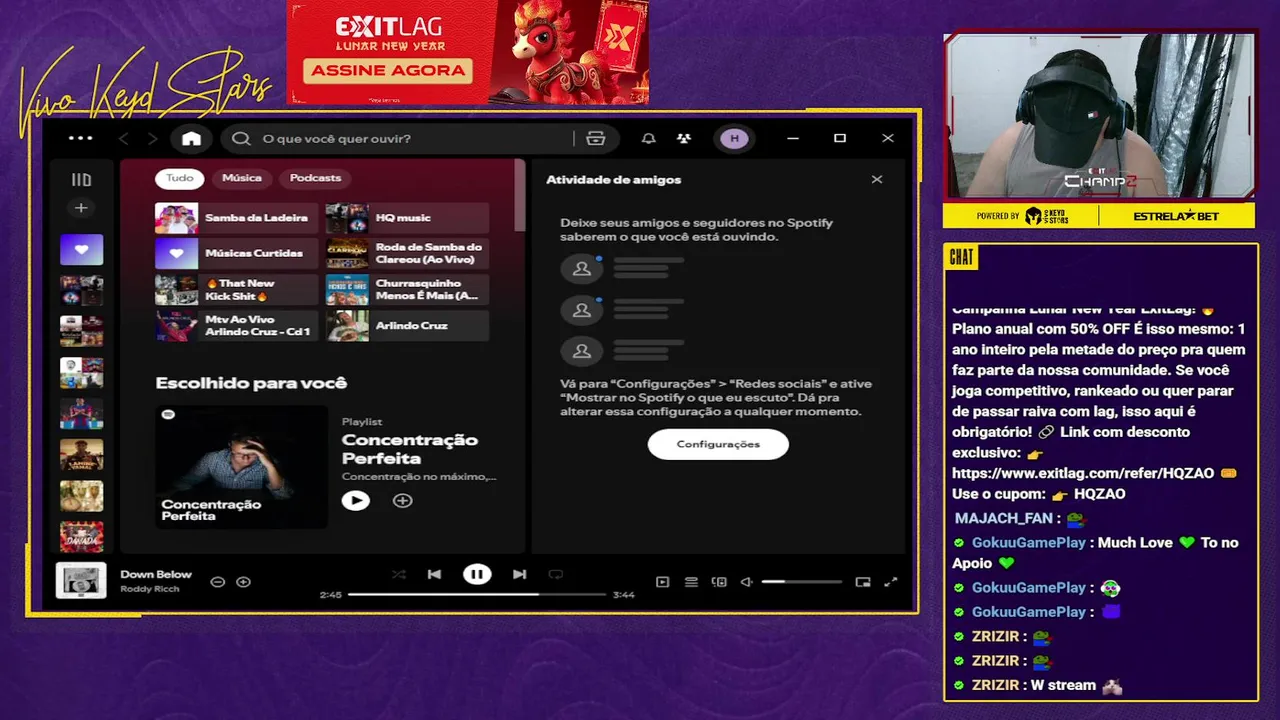Open the 'HQ music' shortcut
1280x720 pixels.
pos(407,218)
